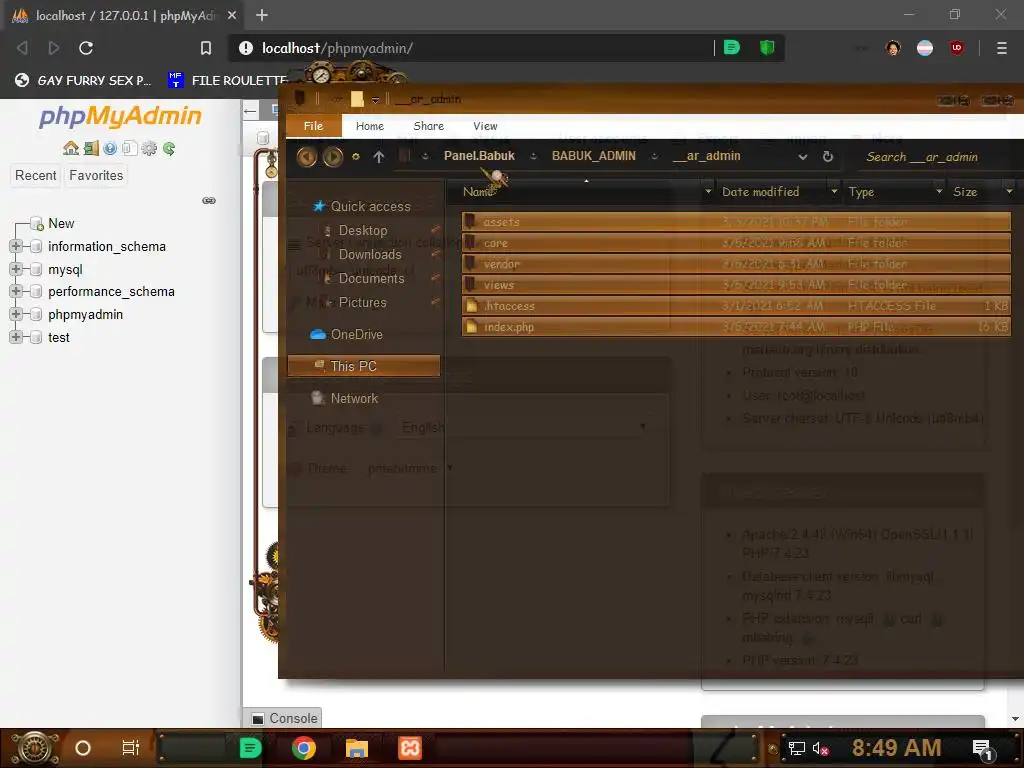This screenshot has height=768, width=1024.
Task: Click green note icon in address bar
Action: pos(732,47)
